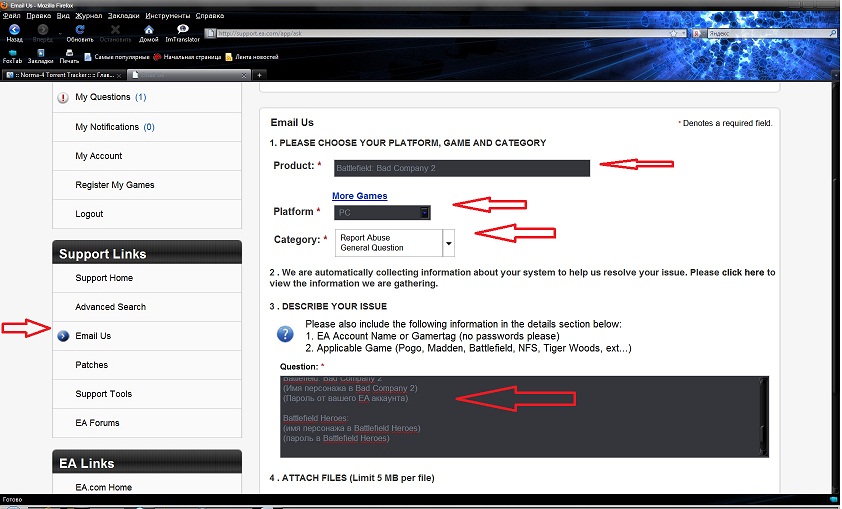Go to the Home (Домой) icon
842x509 pixels.
(x=148, y=31)
